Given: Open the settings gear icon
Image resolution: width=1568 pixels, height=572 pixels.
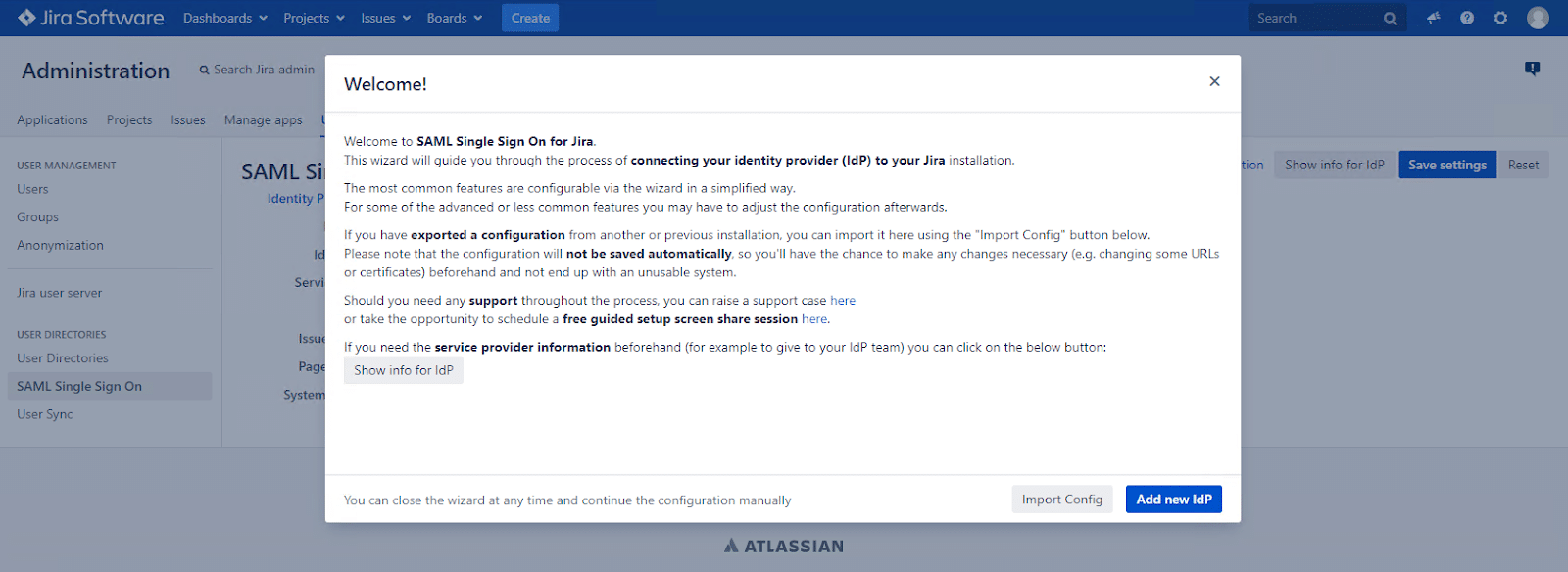Looking at the screenshot, I should click(x=1500, y=18).
